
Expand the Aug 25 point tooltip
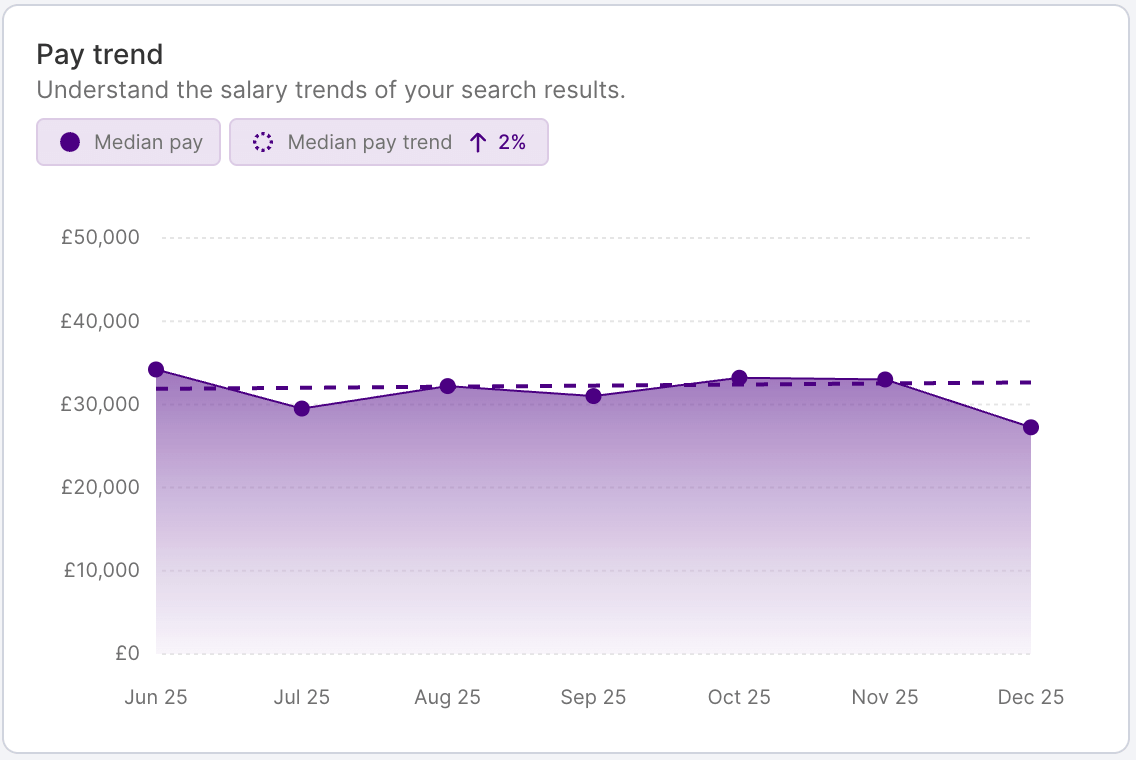447,385
